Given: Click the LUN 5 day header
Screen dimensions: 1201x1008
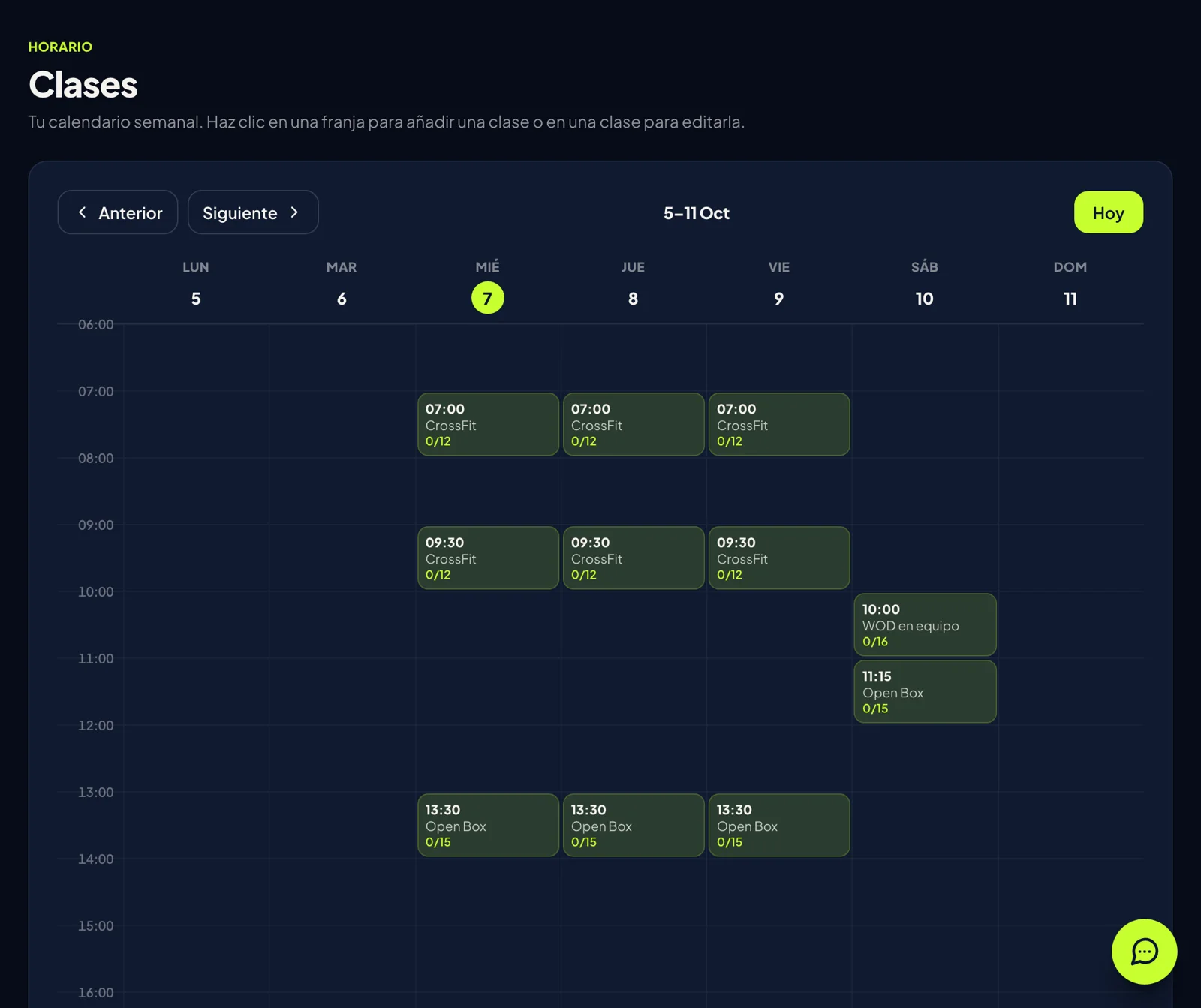Looking at the screenshot, I should click(x=196, y=284).
